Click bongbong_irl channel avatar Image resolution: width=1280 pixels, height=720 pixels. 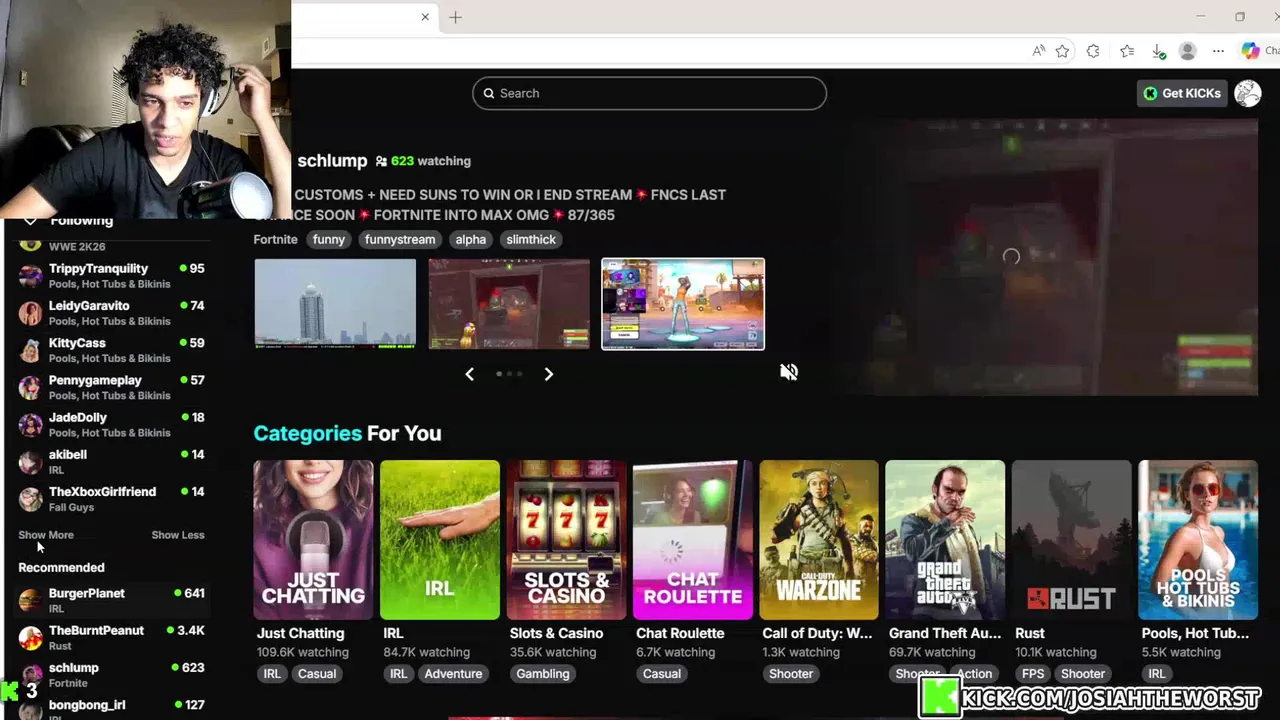(31, 709)
